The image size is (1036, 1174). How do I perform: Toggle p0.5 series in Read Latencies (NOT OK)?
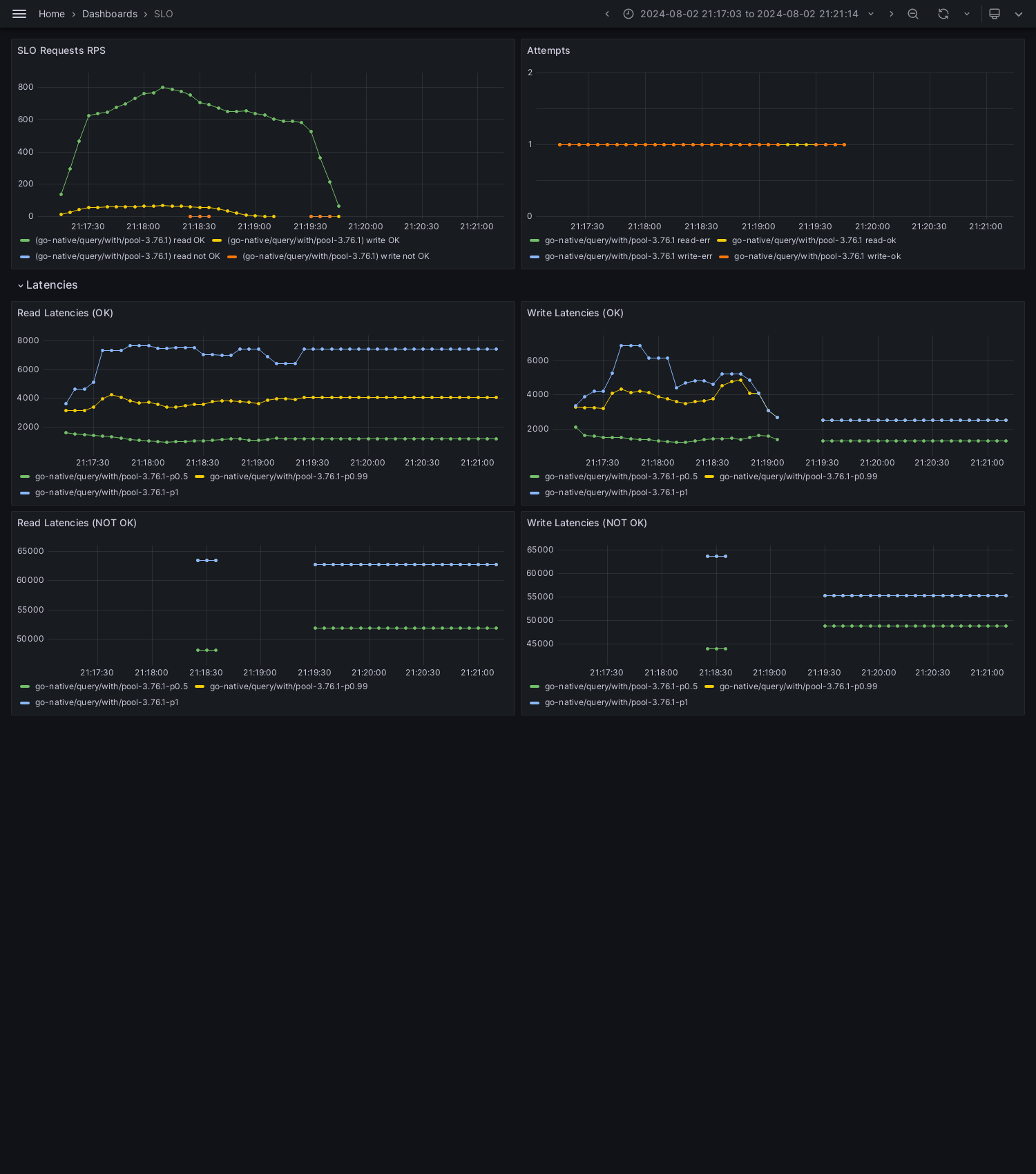click(x=111, y=686)
